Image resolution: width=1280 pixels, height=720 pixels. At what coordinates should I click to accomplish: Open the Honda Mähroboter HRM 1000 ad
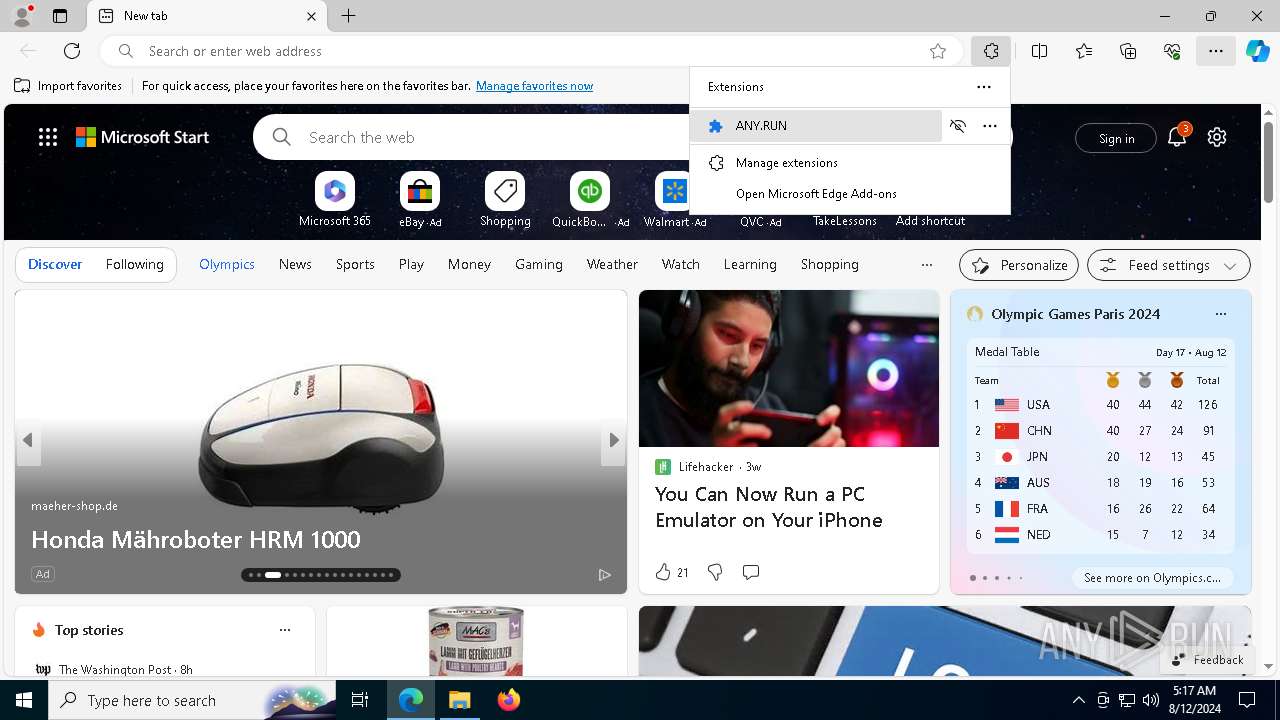click(196, 540)
